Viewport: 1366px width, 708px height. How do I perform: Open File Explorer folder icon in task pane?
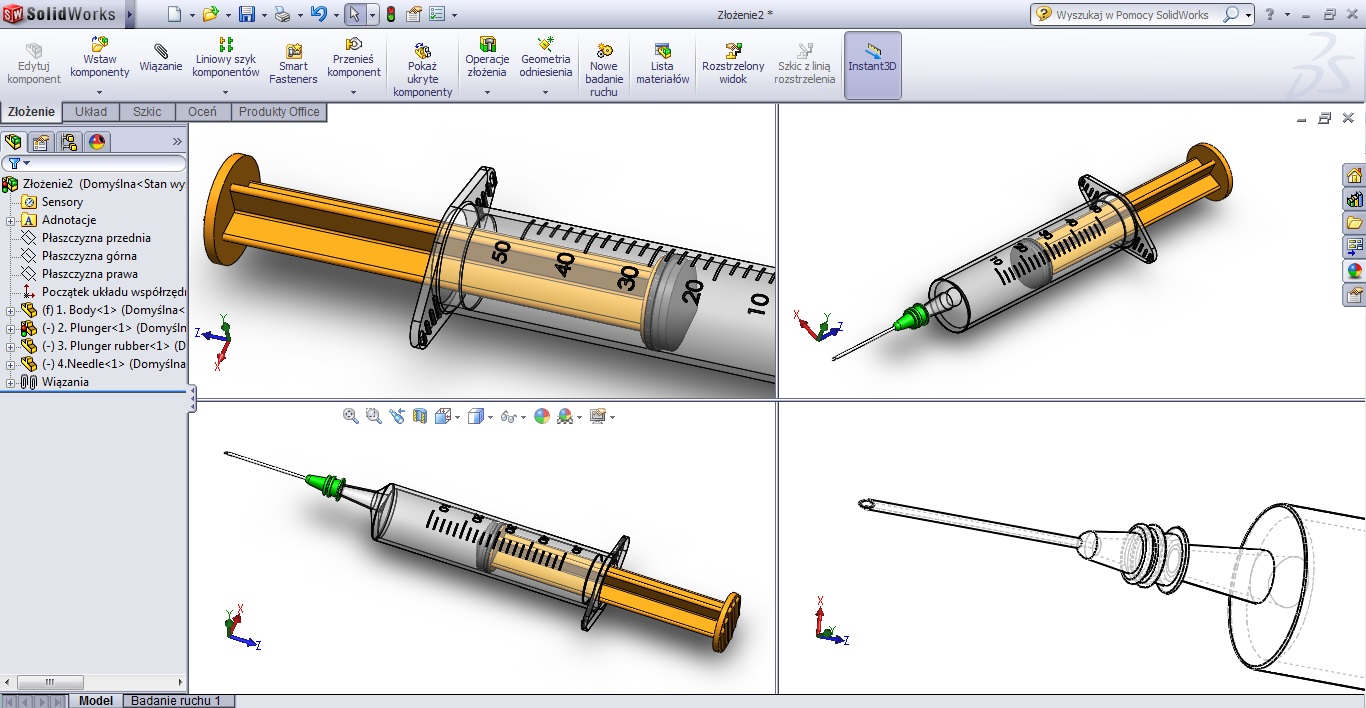coord(1355,223)
